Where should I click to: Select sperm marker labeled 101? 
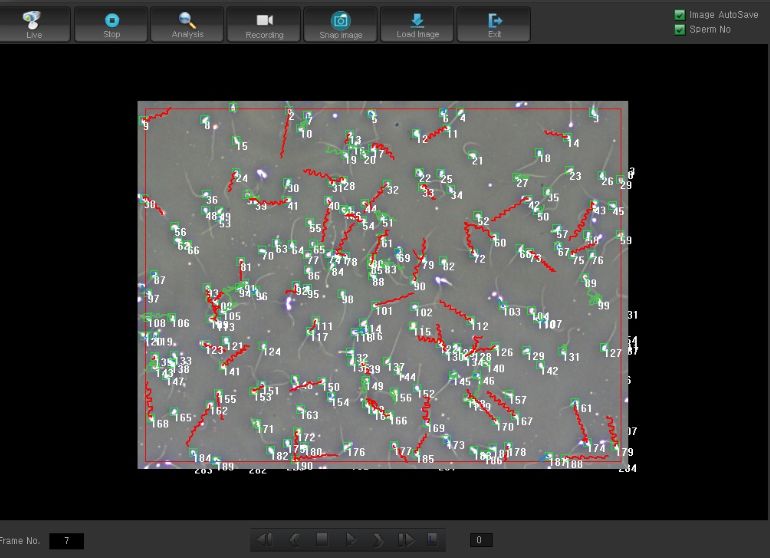383,311
